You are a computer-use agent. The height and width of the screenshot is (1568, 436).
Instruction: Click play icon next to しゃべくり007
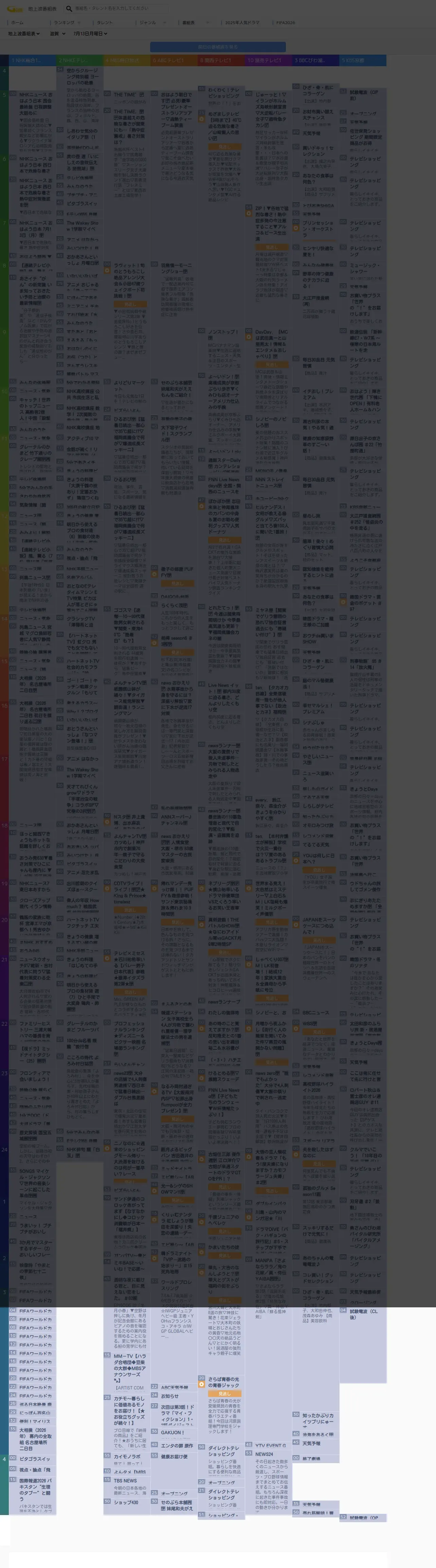[x=249, y=964]
